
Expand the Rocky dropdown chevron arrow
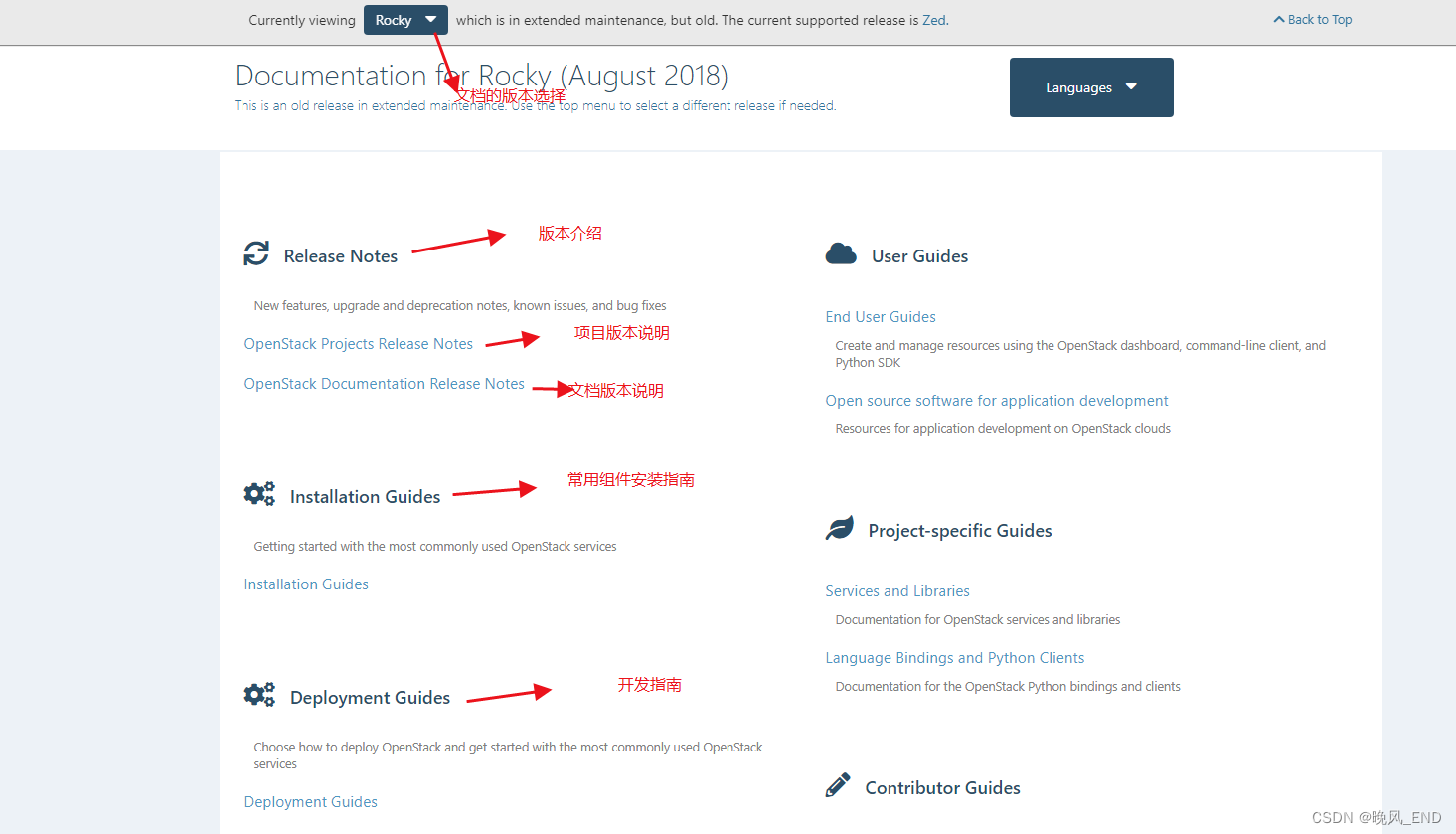430,19
